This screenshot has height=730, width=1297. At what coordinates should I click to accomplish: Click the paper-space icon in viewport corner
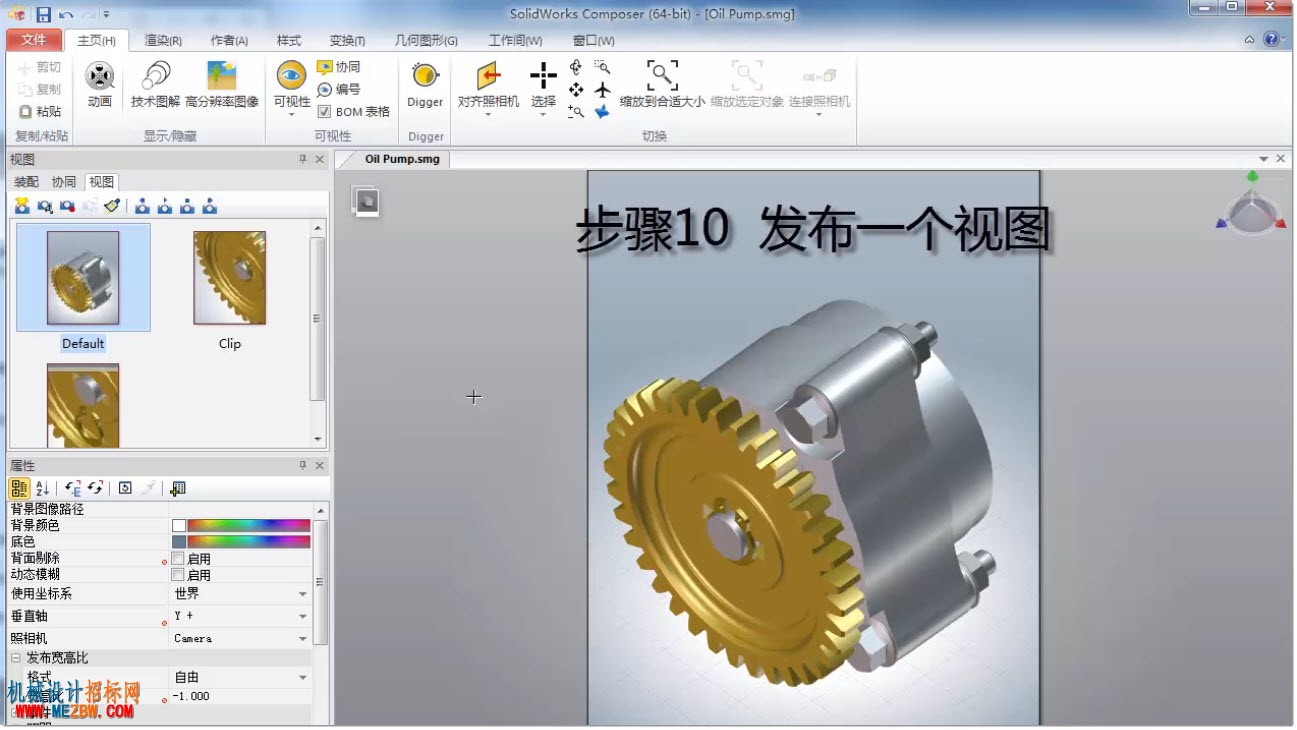366,201
